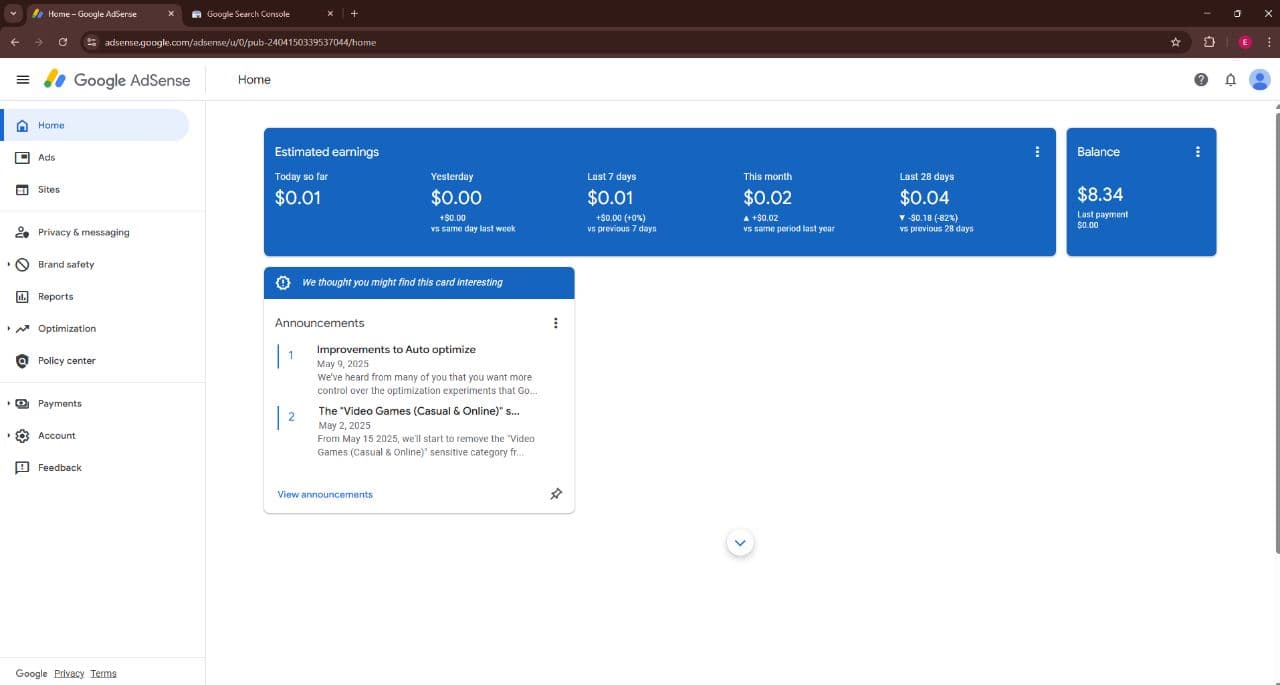Open Balance card options menu
1280x685 pixels.
[x=1198, y=152]
